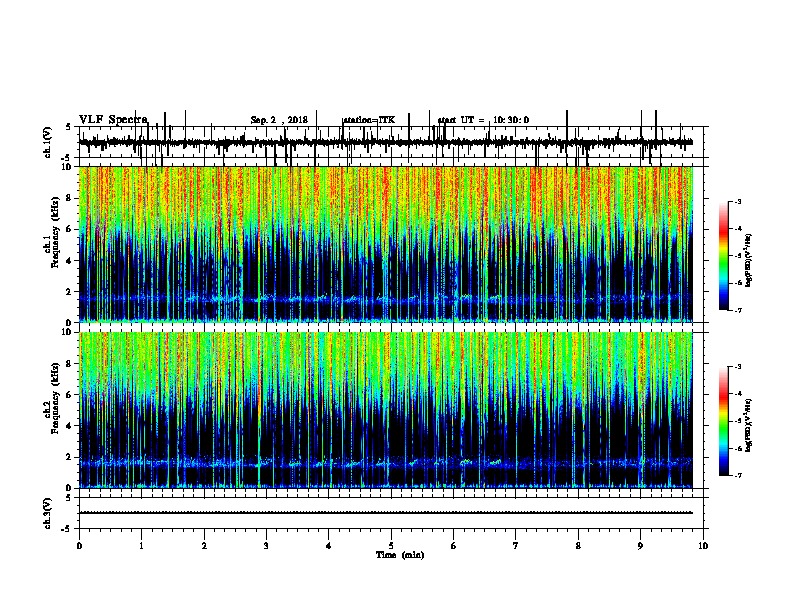Click the "10" at the time axis end

pyautogui.click(x=703, y=546)
